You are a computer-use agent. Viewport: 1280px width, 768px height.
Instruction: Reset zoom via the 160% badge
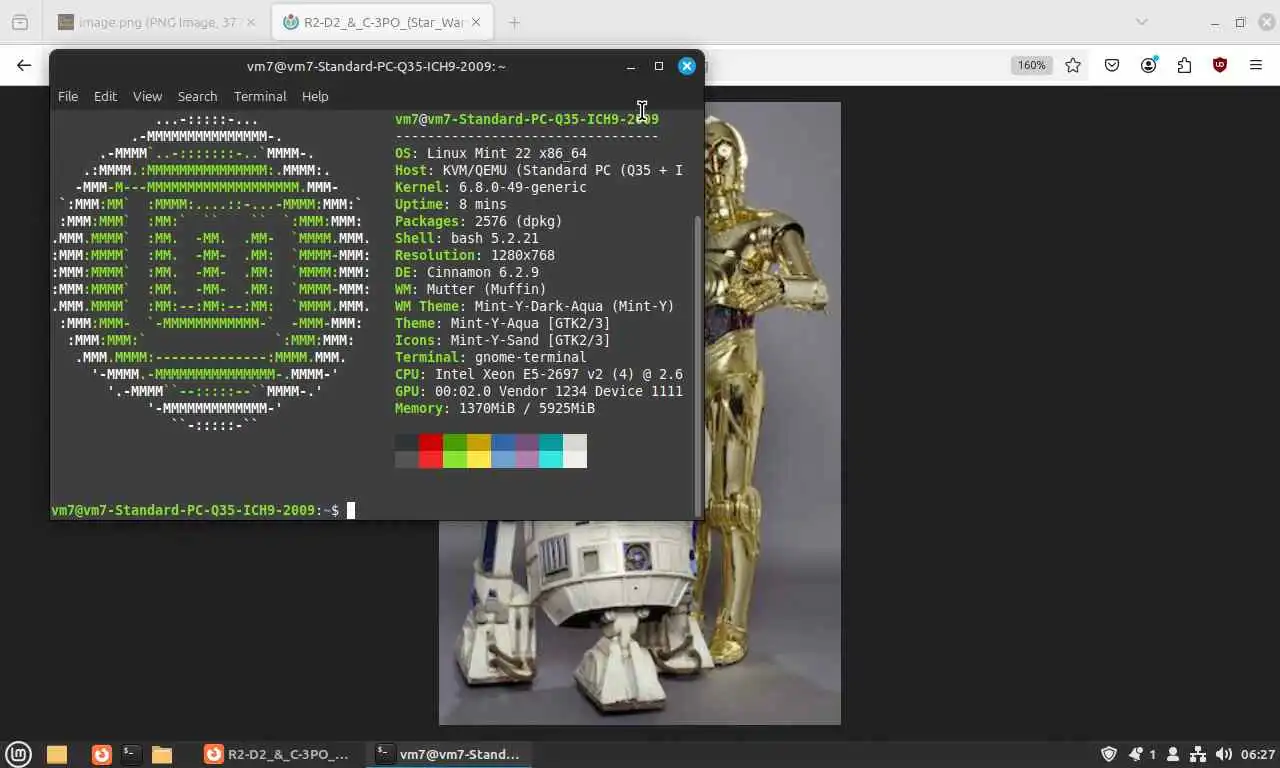(1031, 65)
